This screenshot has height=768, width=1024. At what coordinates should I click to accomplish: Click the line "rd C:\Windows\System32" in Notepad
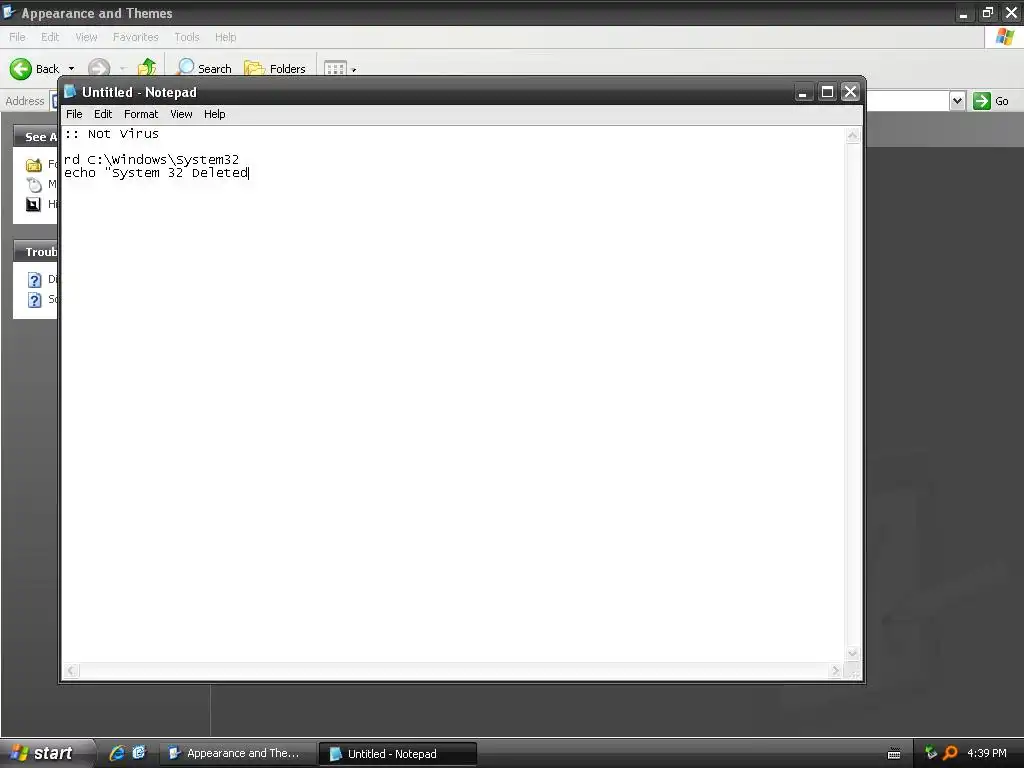(x=152, y=159)
